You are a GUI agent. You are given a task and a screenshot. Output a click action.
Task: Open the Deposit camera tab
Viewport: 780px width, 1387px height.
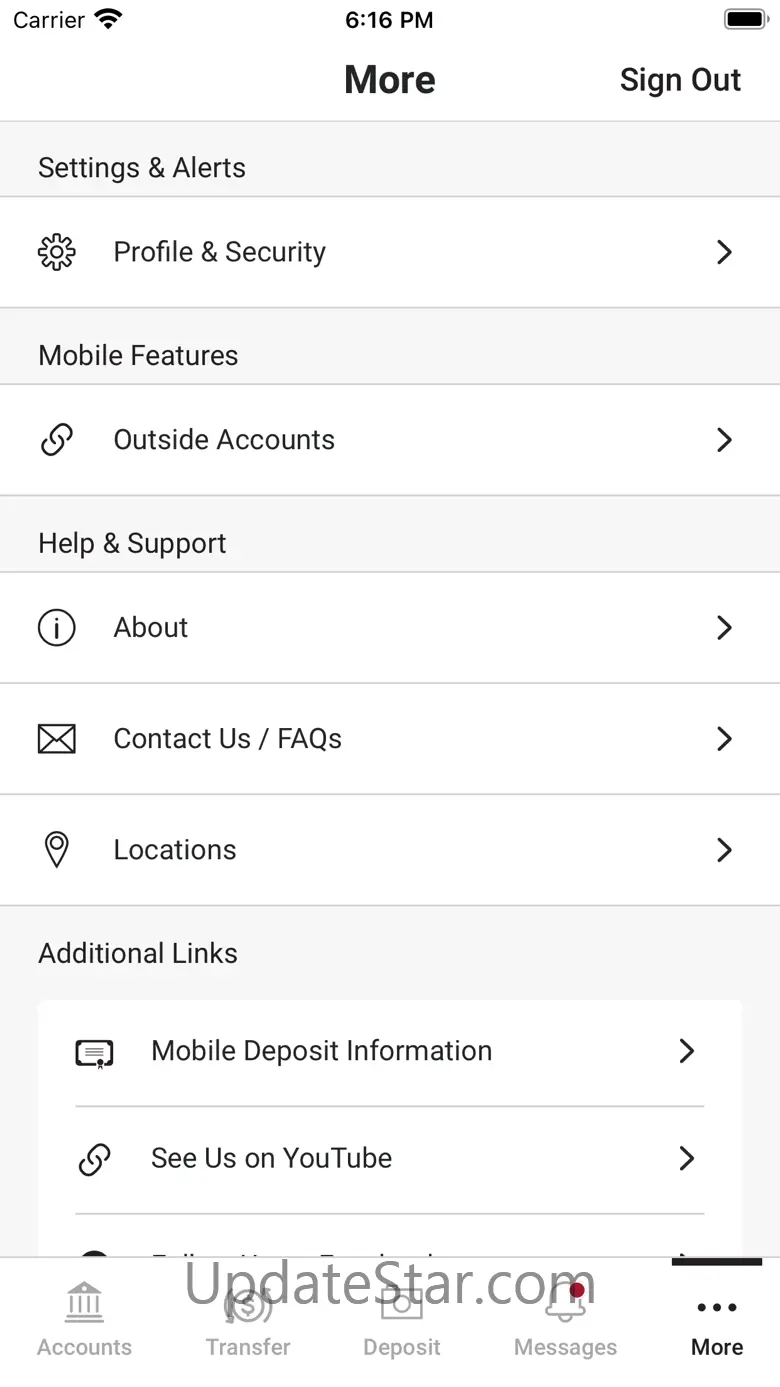coord(402,1320)
